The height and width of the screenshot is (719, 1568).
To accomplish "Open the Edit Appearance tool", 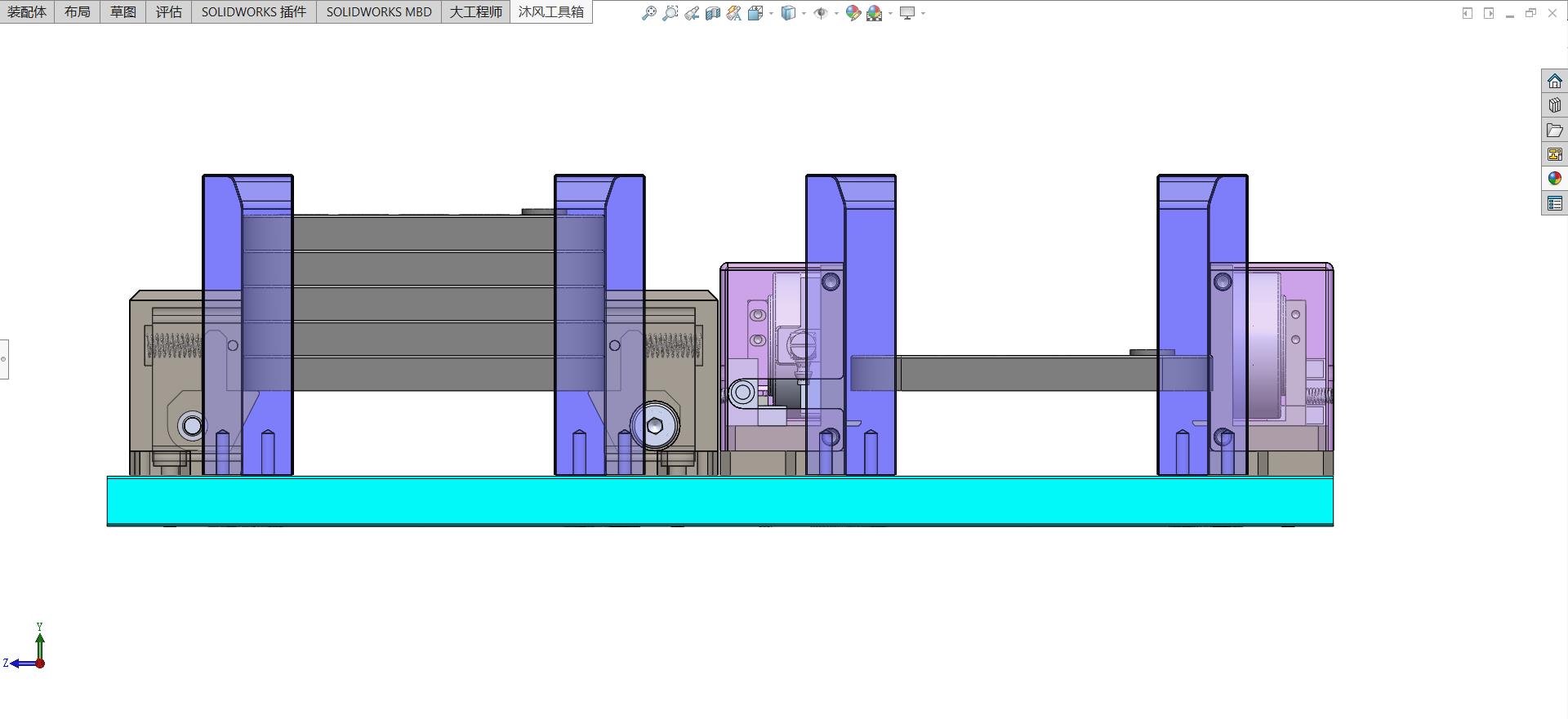I will point(853,13).
